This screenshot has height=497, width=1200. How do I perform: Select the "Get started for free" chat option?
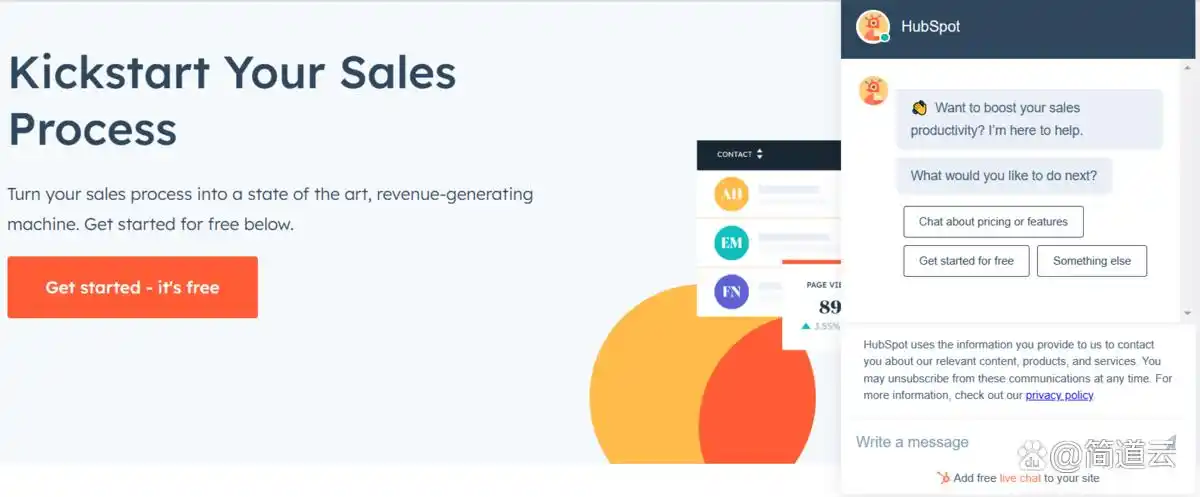[966, 261]
